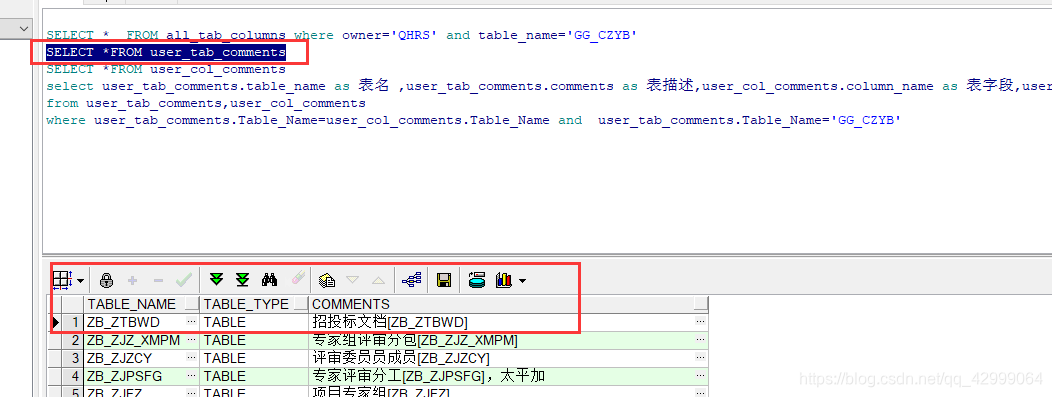Expand the chevron dropdown in left panel

pos(24,28)
